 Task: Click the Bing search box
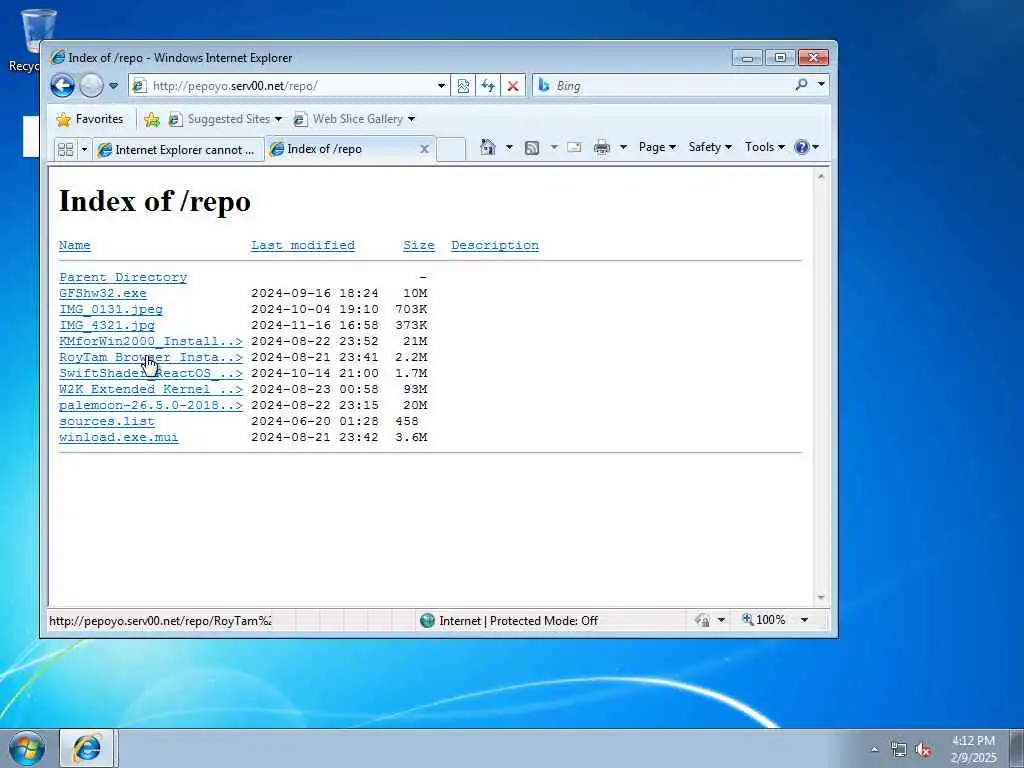(663, 86)
